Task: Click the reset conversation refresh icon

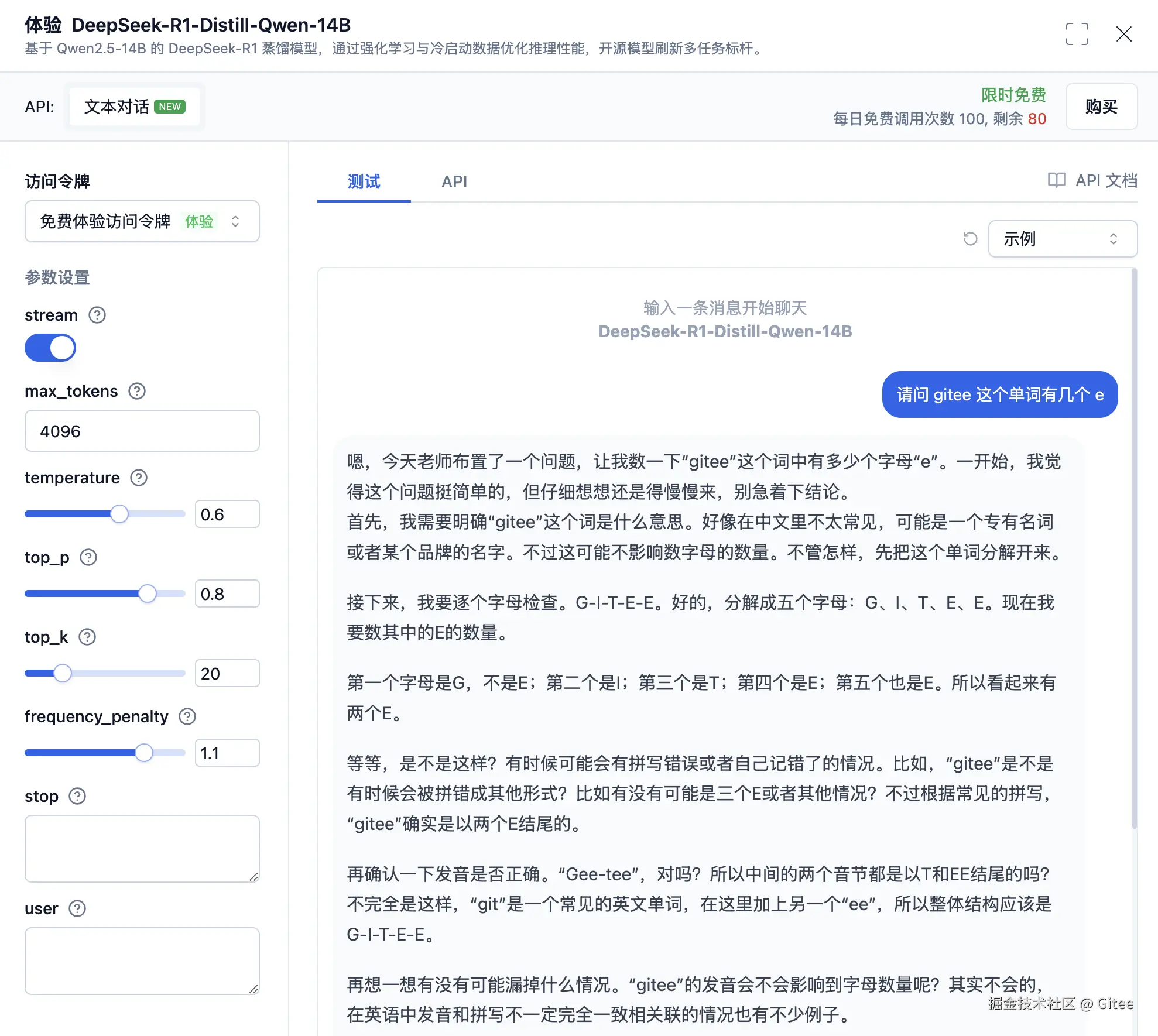Action: tap(970, 239)
